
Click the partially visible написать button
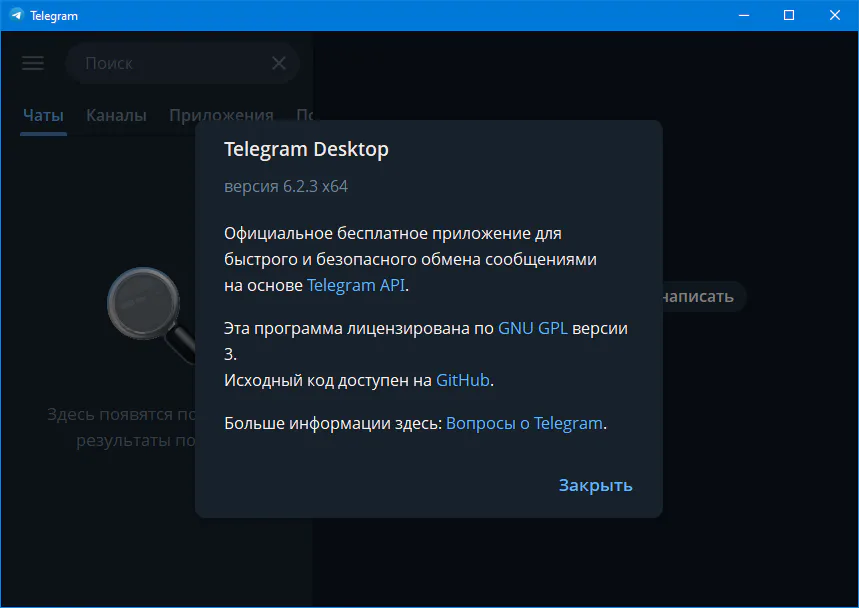click(x=700, y=296)
